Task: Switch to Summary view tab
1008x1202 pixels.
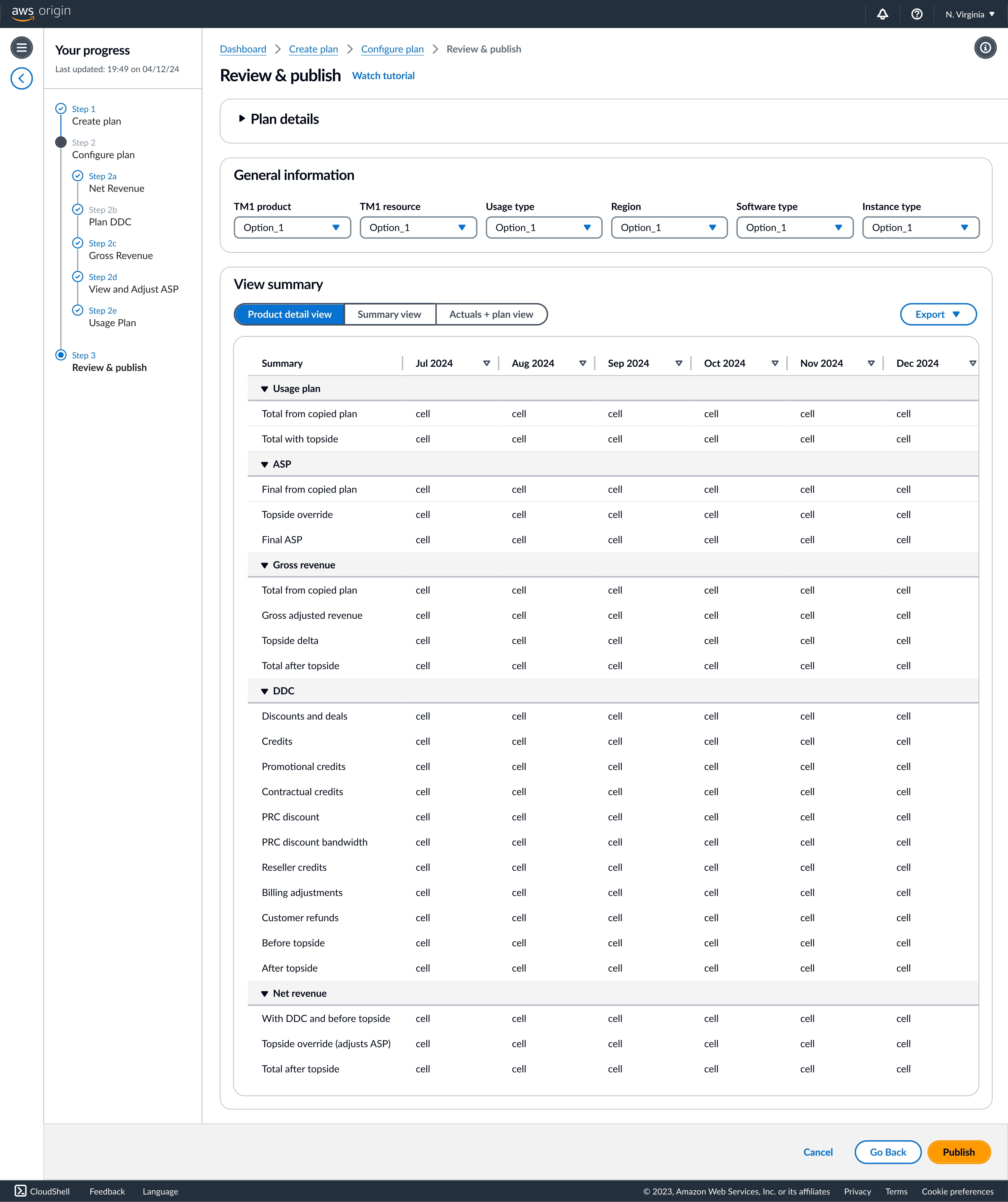Action: click(389, 314)
